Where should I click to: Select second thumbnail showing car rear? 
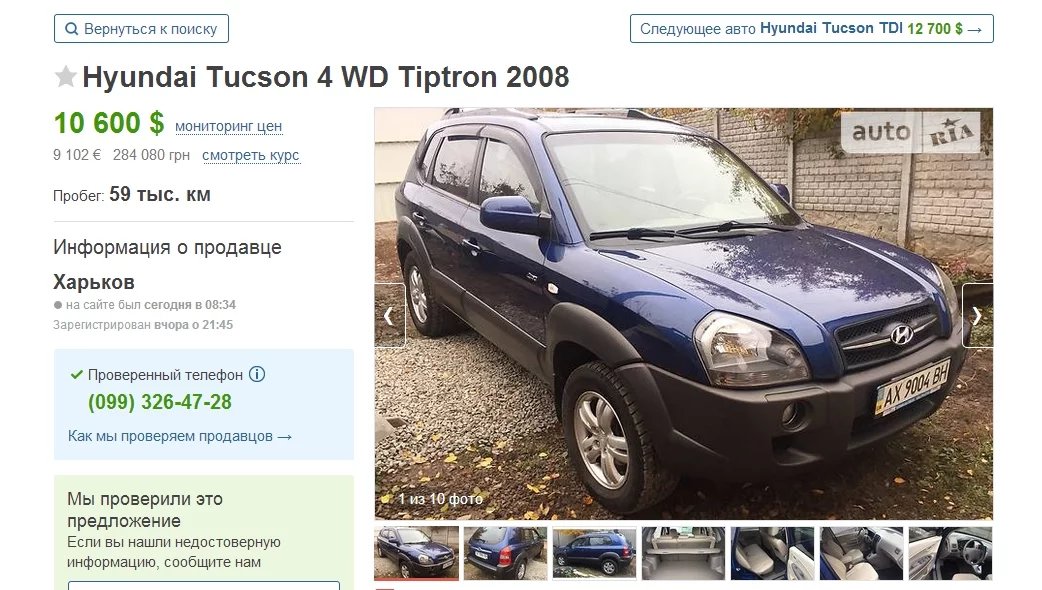coord(505,553)
